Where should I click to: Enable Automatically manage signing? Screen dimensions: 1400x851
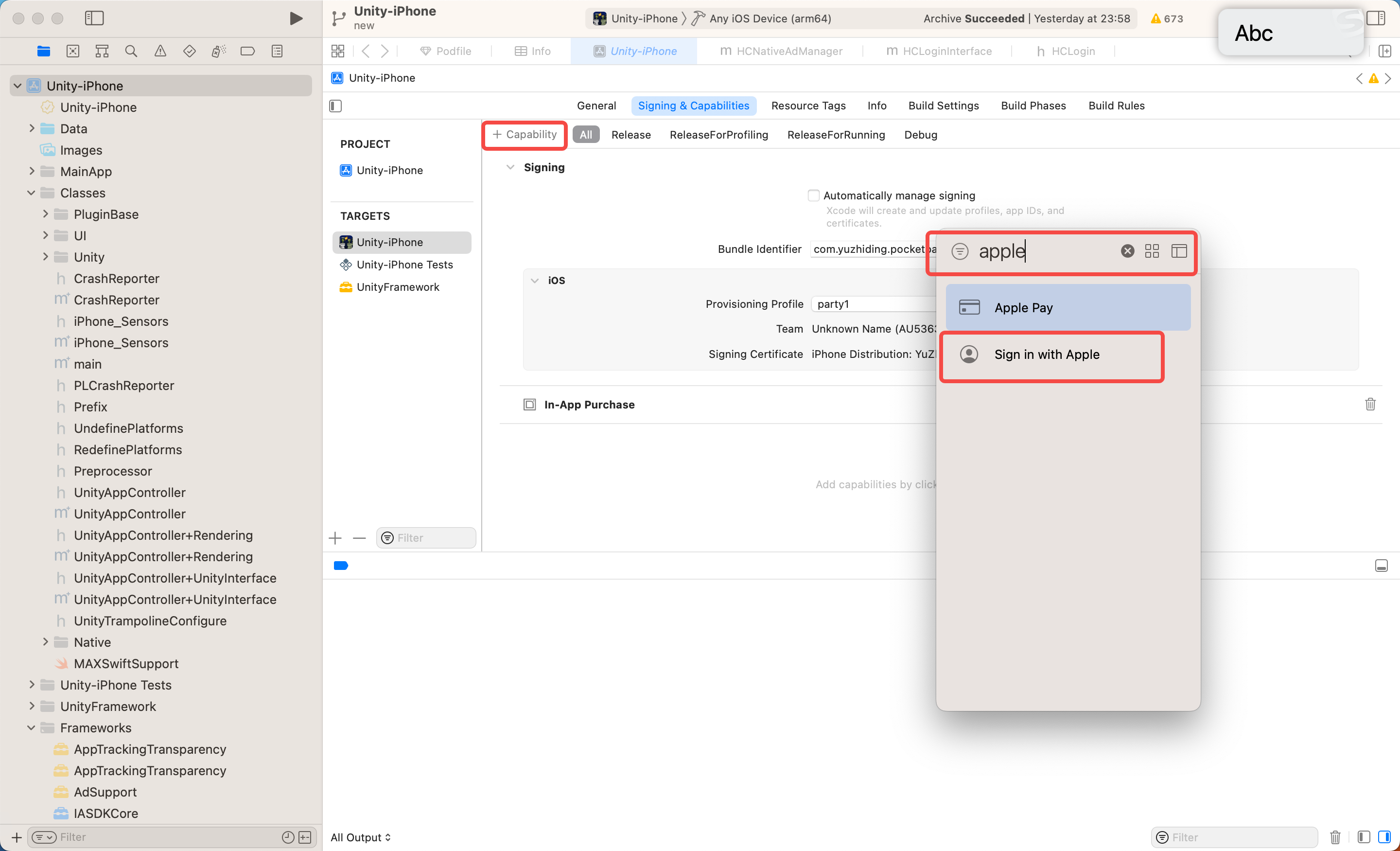(813, 195)
